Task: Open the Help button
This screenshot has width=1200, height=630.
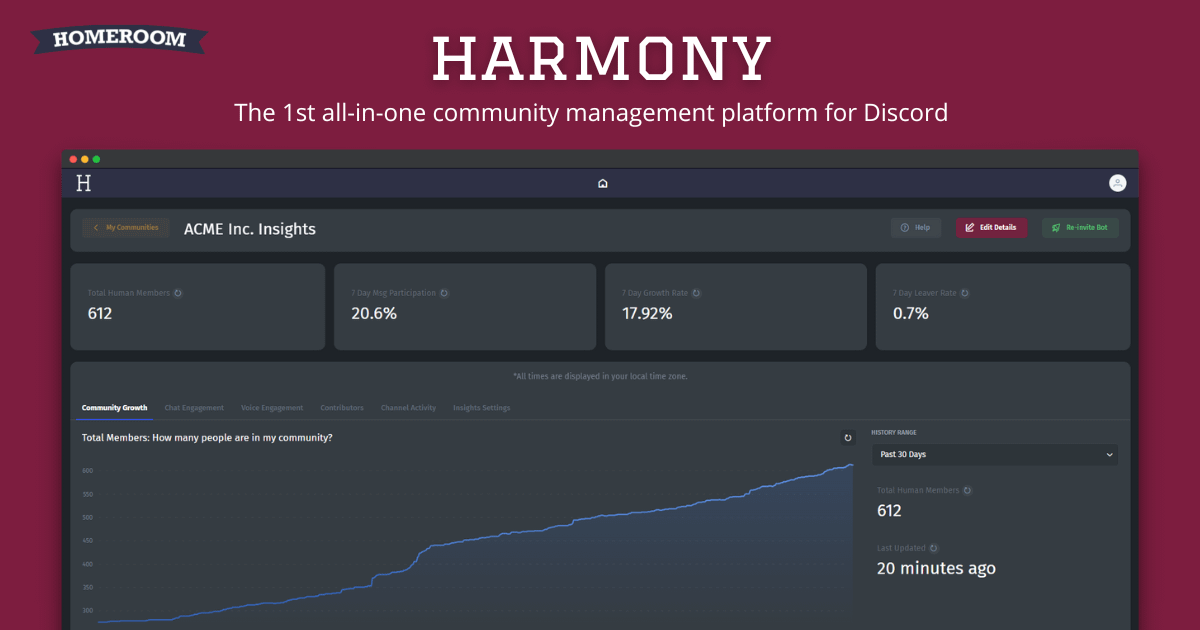Action: click(x=915, y=228)
